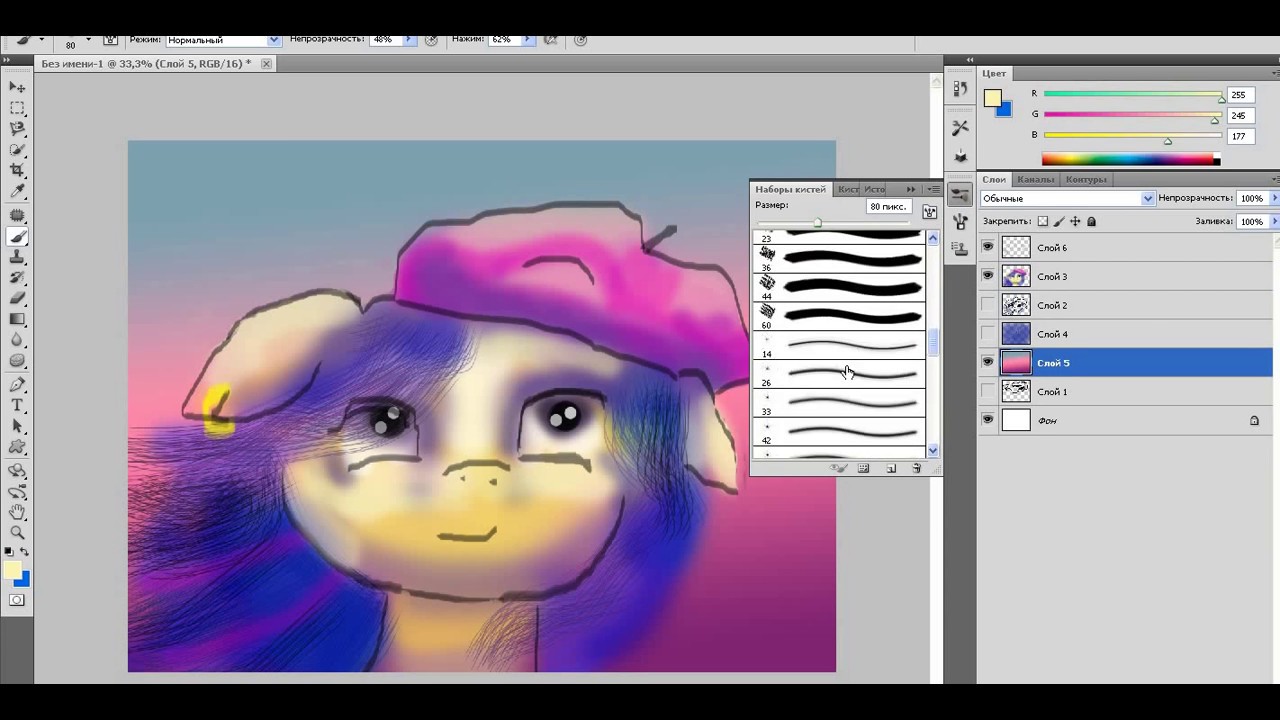
Task: Hide layer Слой 5
Action: (x=988, y=363)
